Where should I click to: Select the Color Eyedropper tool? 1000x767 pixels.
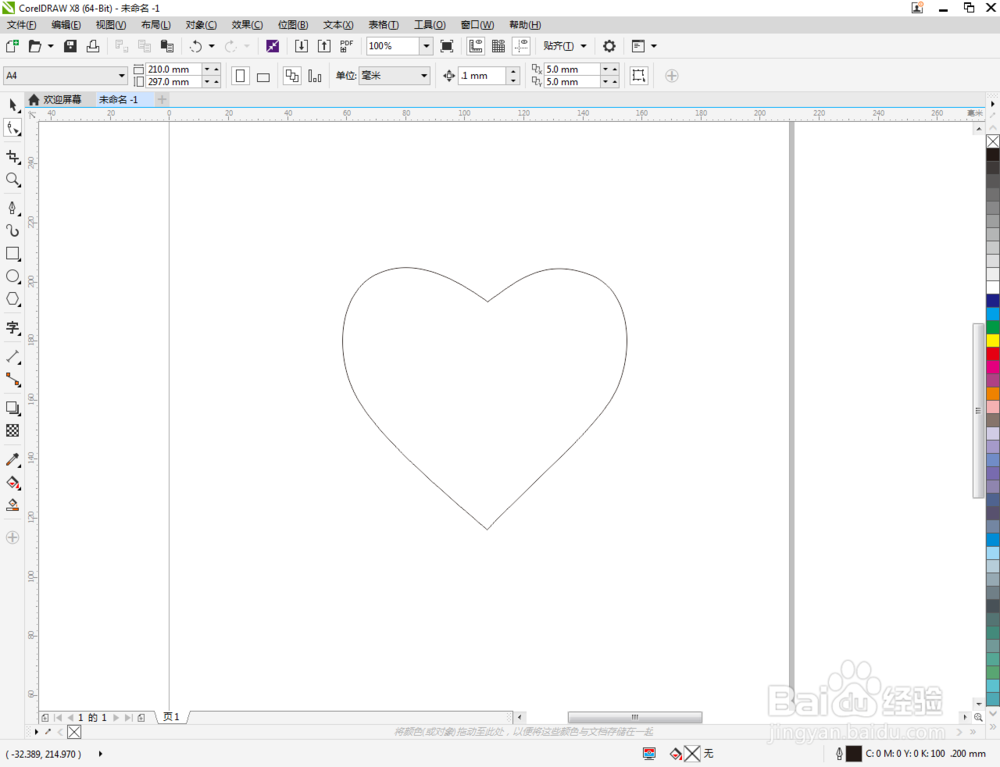coord(13,460)
